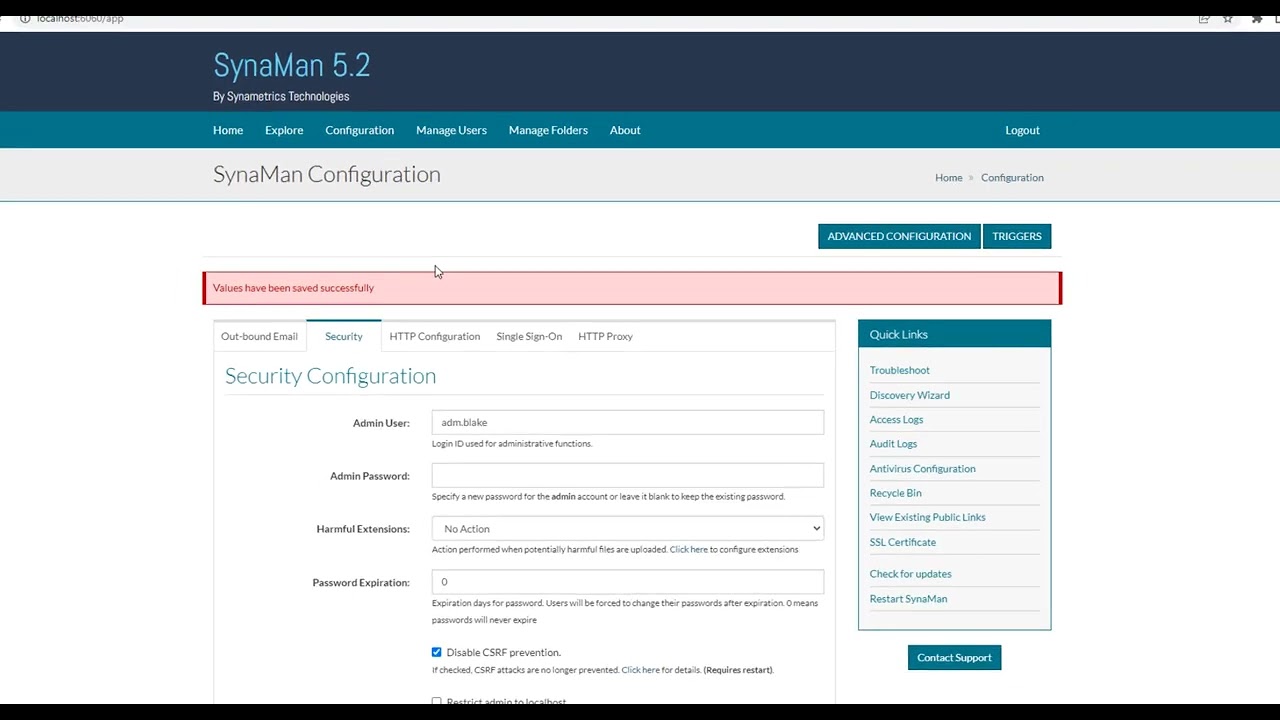Click the Contact Support button
The height and width of the screenshot is (720, 1280).
[954, 657]
